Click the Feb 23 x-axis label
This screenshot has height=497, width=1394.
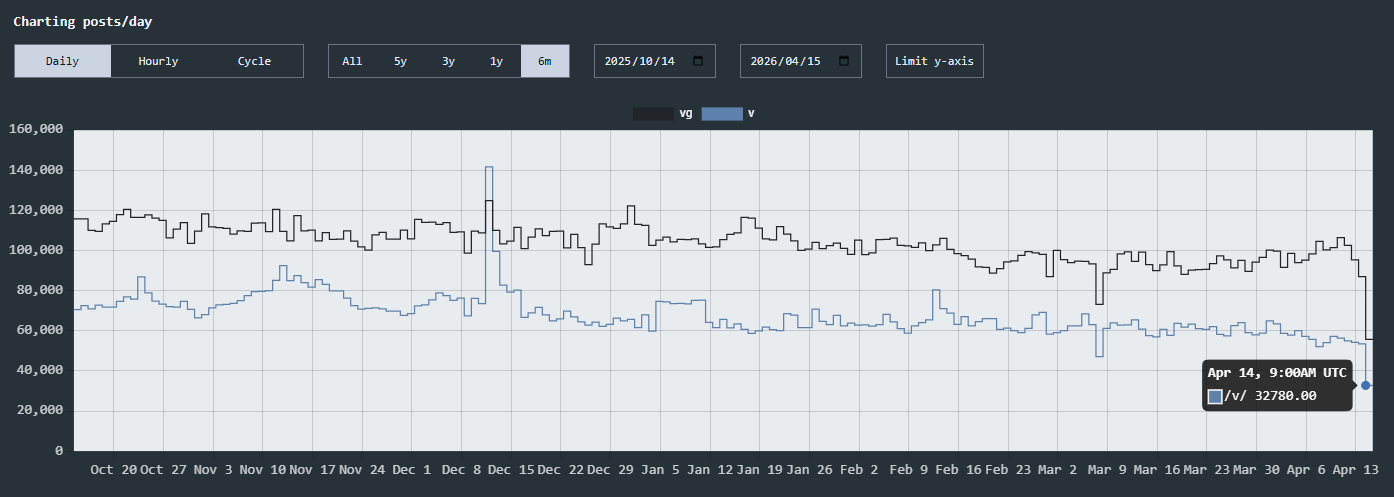tap(1008, 469)
